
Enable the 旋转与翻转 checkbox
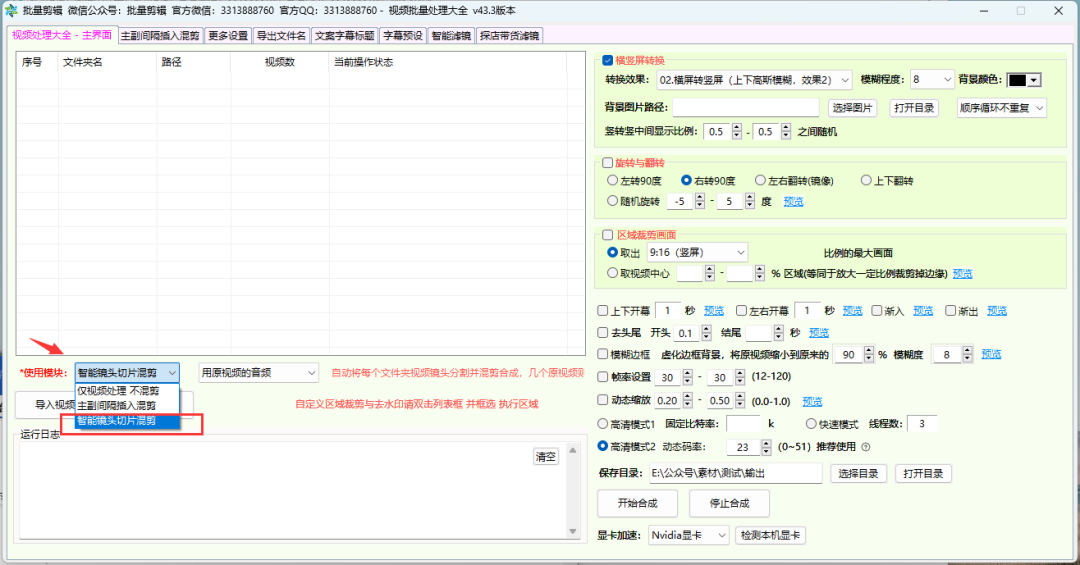pyautogui.click(x=607, y=162)
